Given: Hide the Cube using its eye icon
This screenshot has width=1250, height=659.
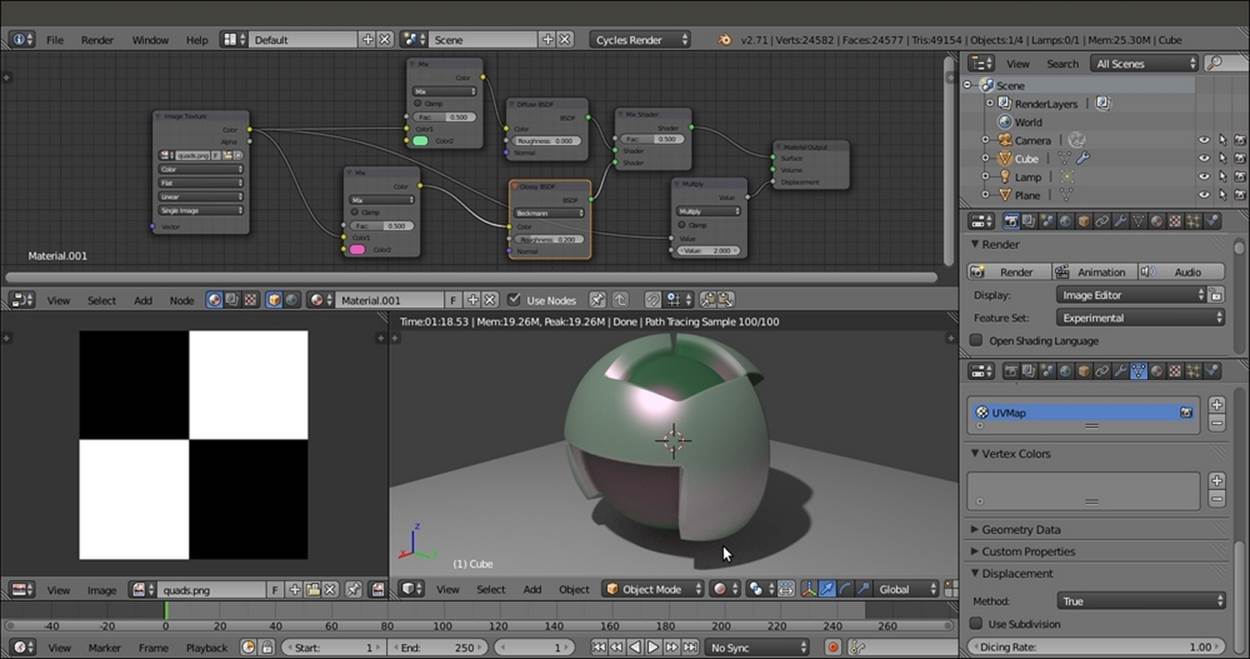Looking at the screenshot, I should point(1204,159).
